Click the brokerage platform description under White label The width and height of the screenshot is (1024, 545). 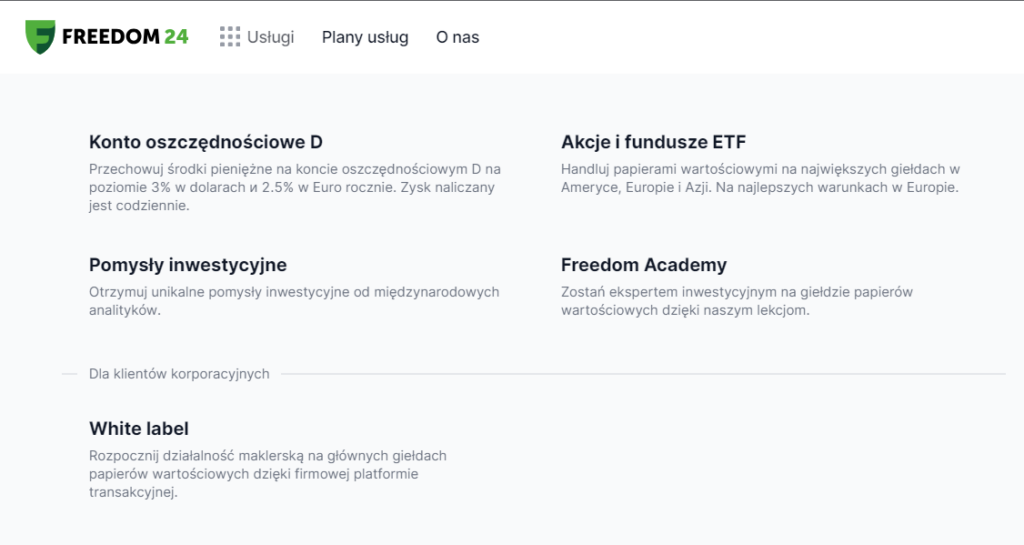click(267, 474)
